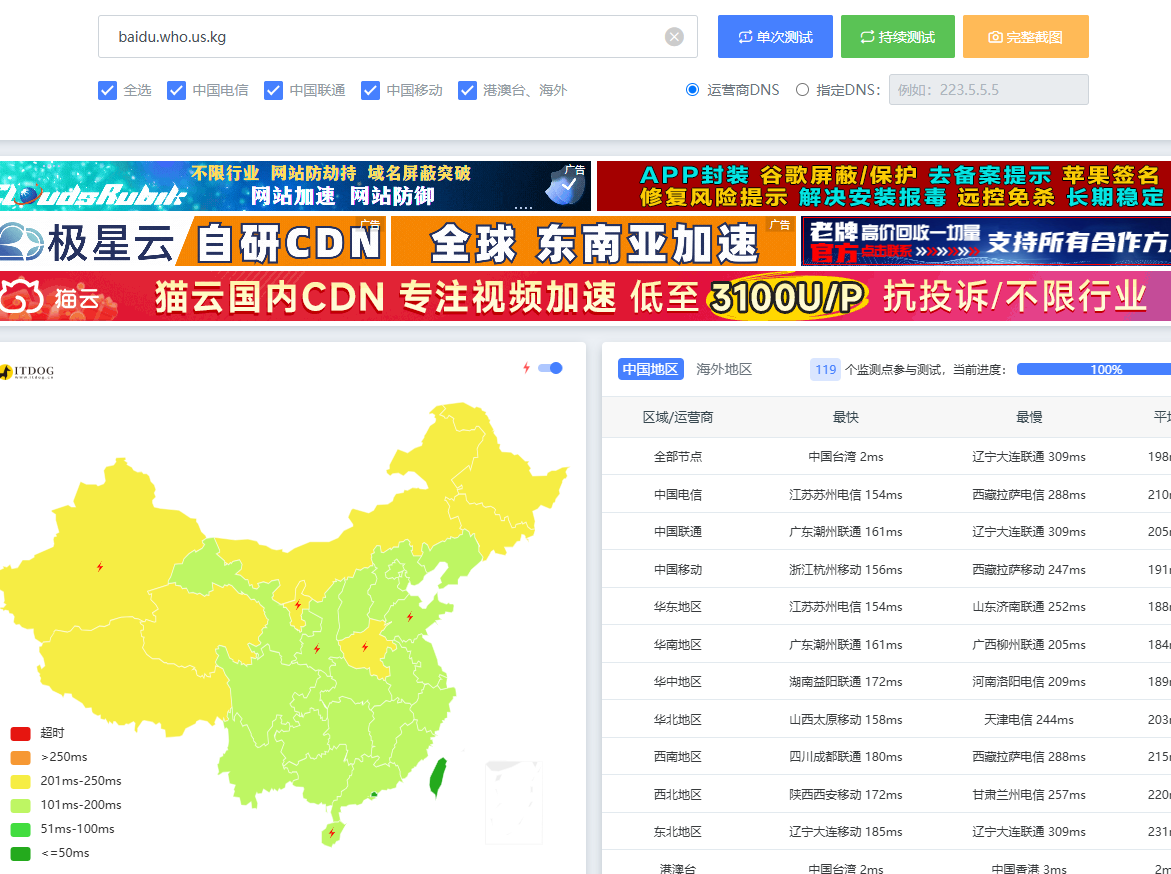
Task: Click the 湖南益阳联通 172ms cell
Action: pyautogui.click(x=845, y=681)
